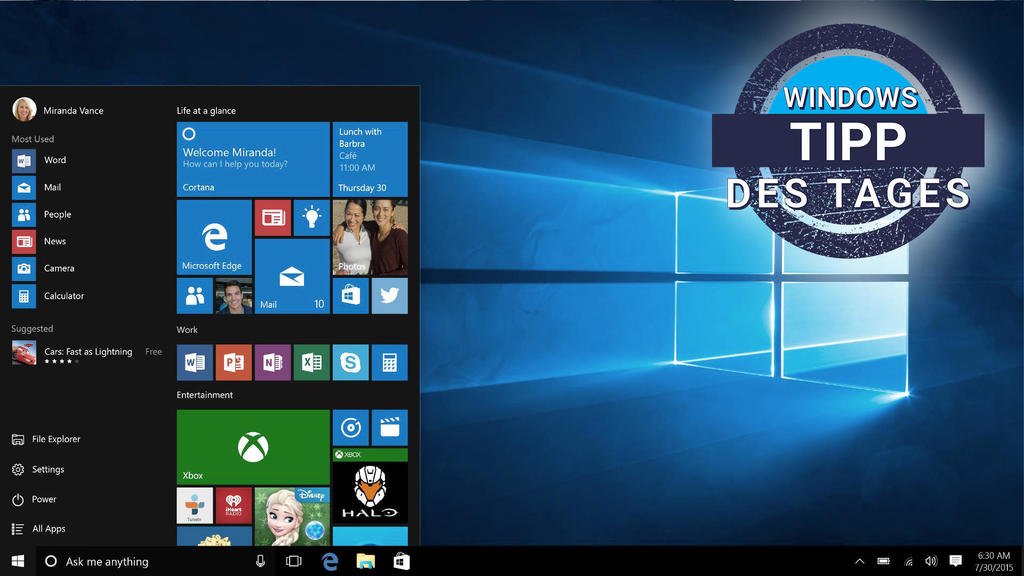Open the Wi-Fi network tray icon

coord(908,561)
